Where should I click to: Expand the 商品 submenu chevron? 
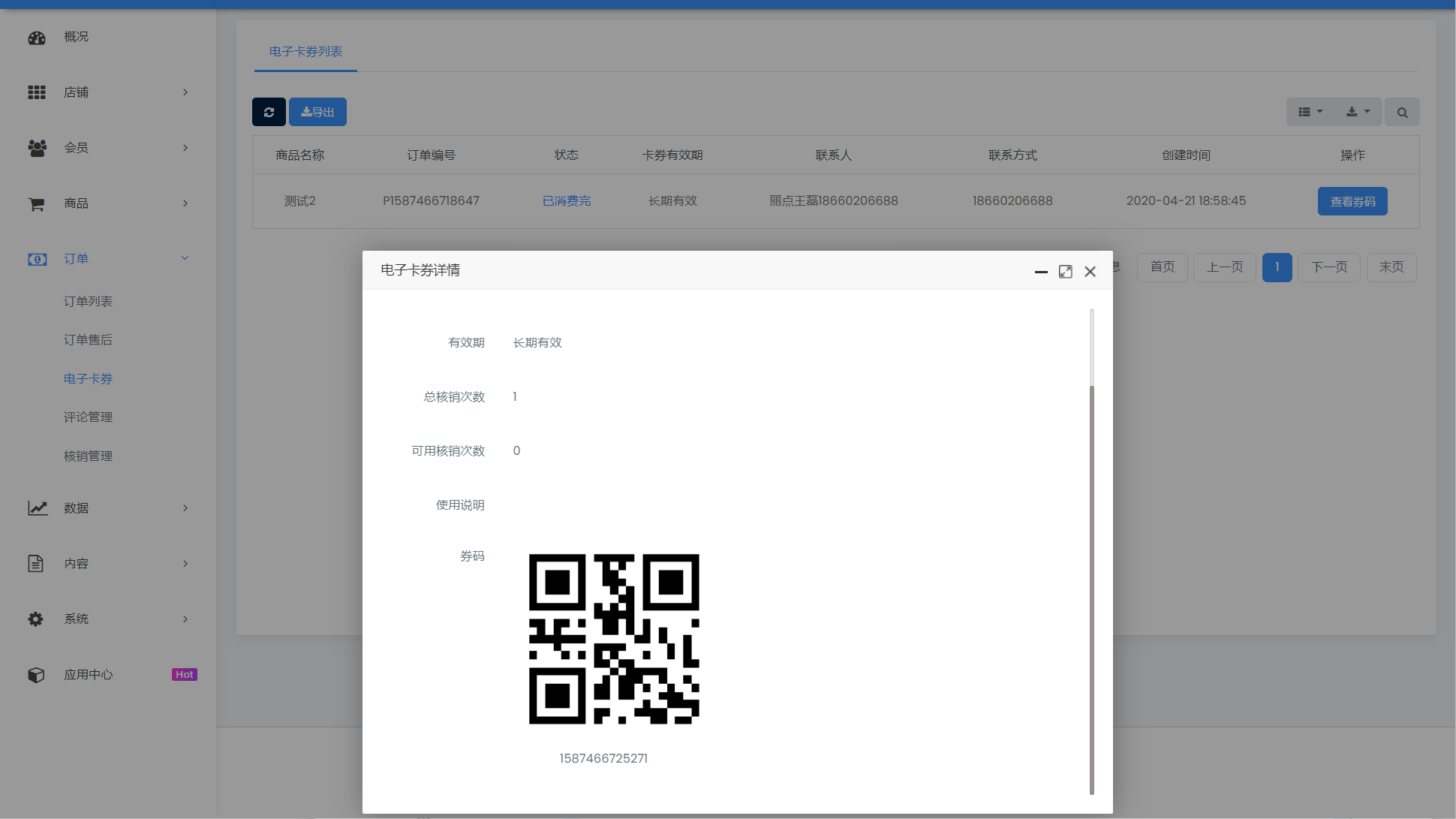tap(185, 203)
